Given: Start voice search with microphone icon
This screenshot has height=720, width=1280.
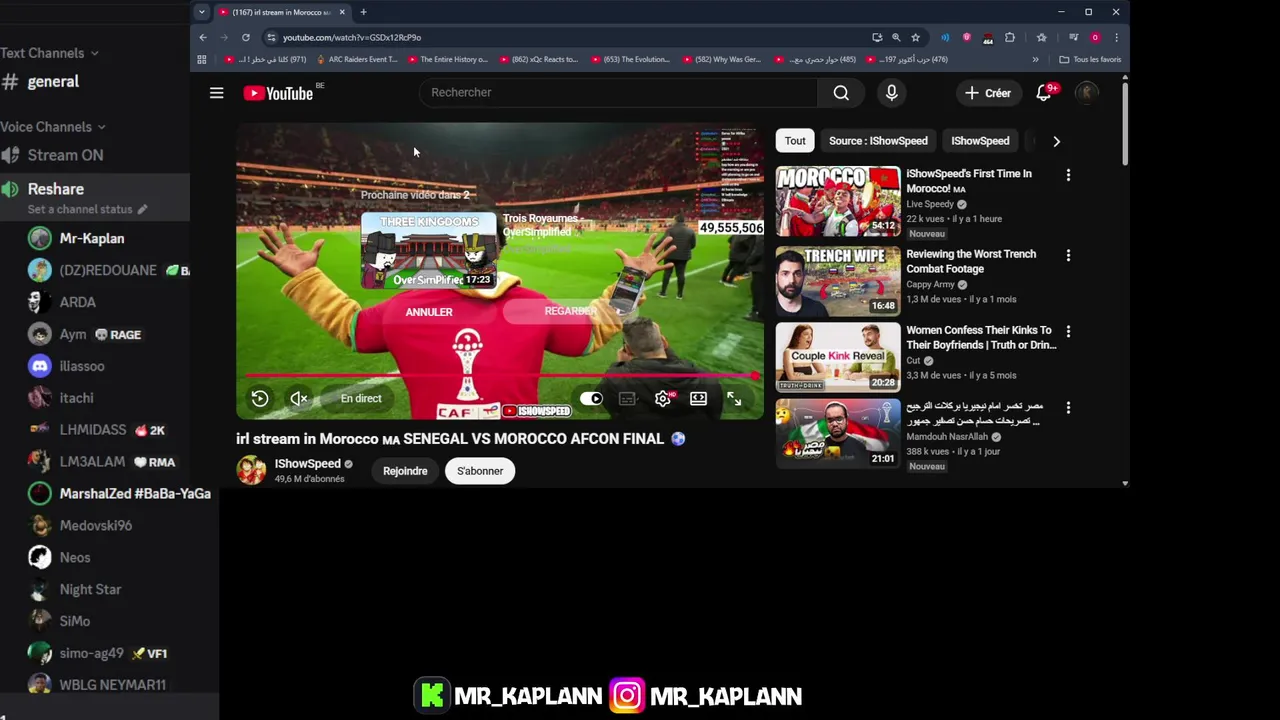Looking at the screenshot, I should (891, 93).
